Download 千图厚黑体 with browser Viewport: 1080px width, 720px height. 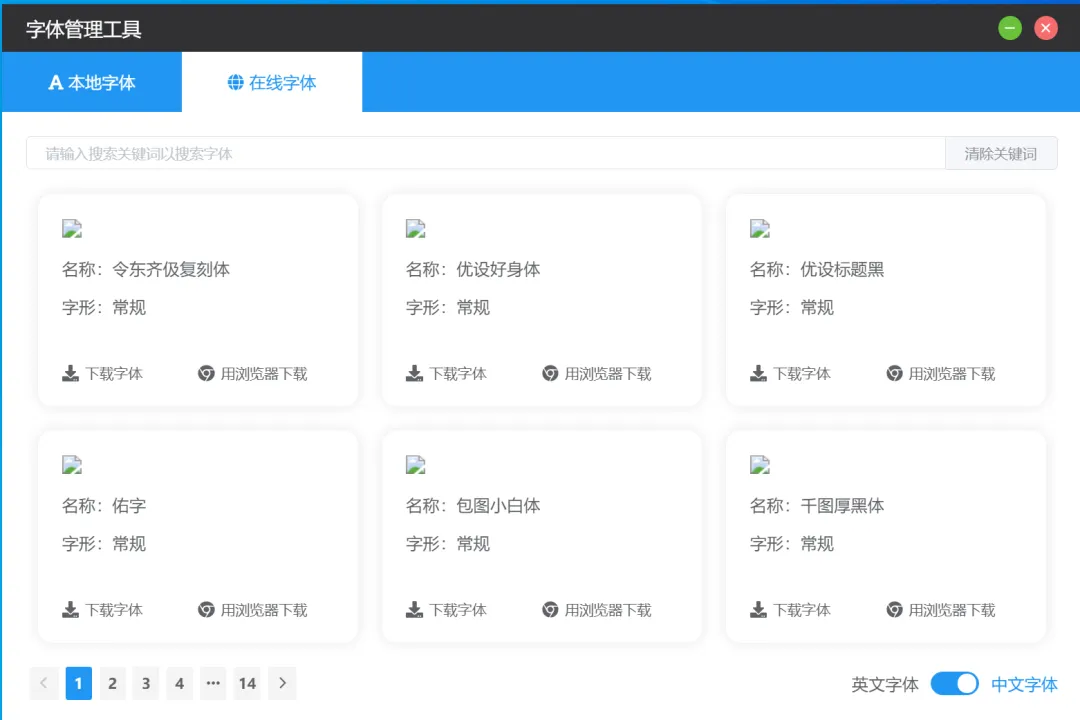point(940,610)
